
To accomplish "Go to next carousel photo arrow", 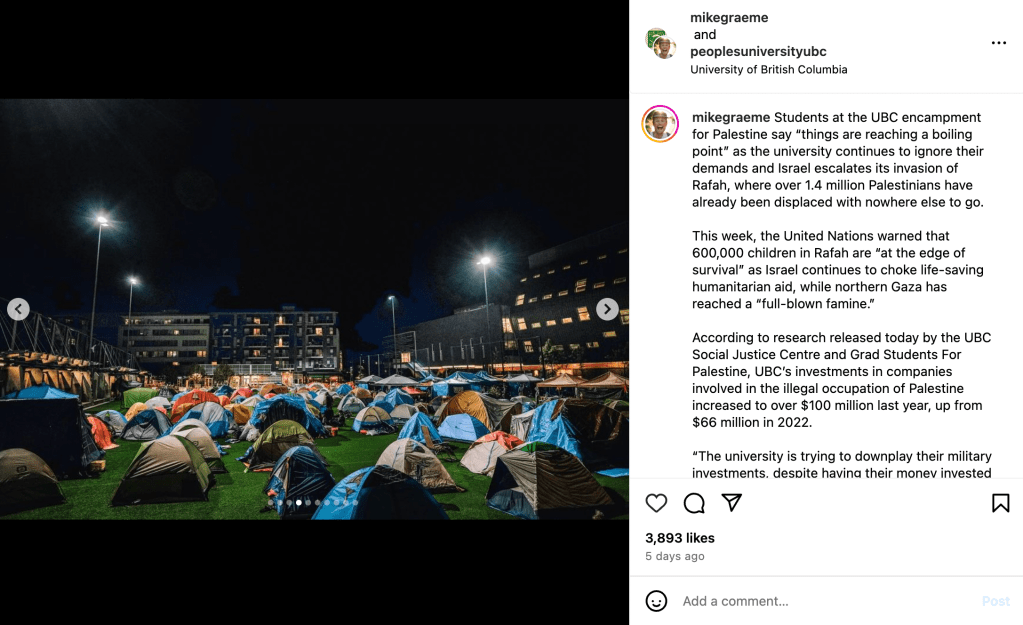I will [607, 309].
